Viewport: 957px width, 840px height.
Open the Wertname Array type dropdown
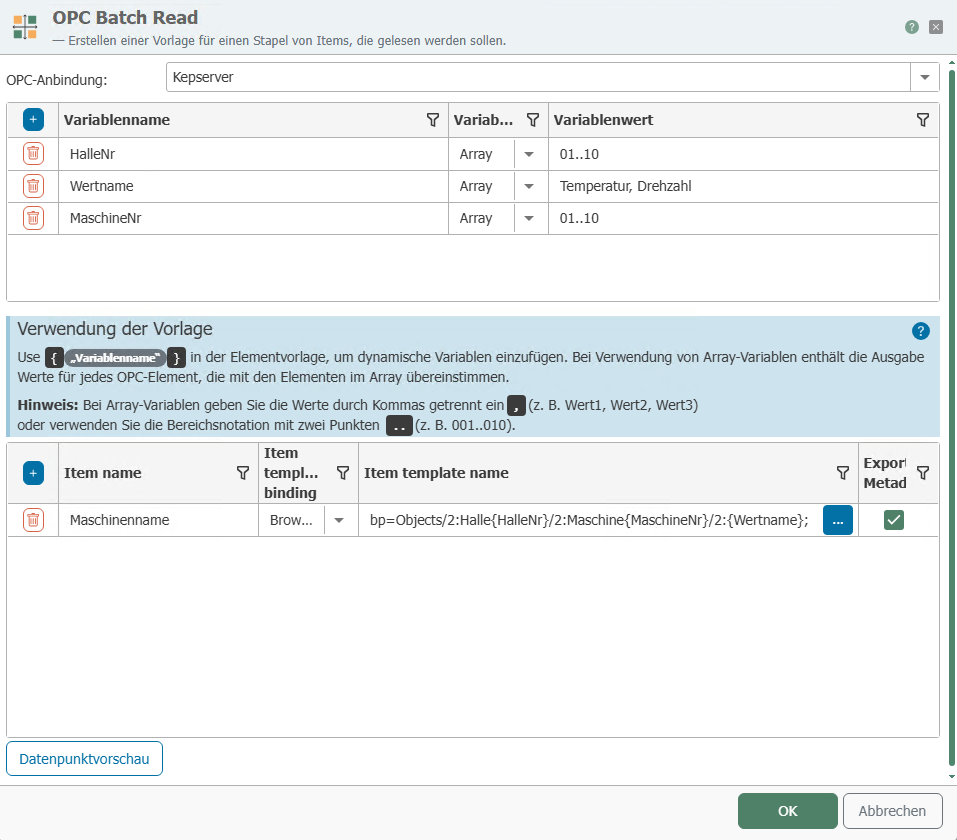tap(530, 186)
